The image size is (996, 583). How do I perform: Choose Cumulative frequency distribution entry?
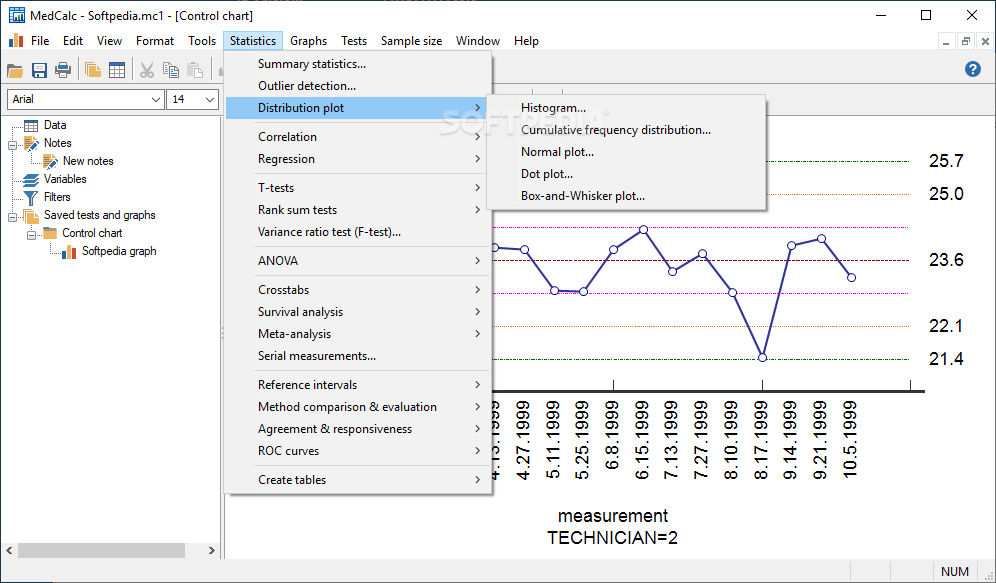(626, 130)
